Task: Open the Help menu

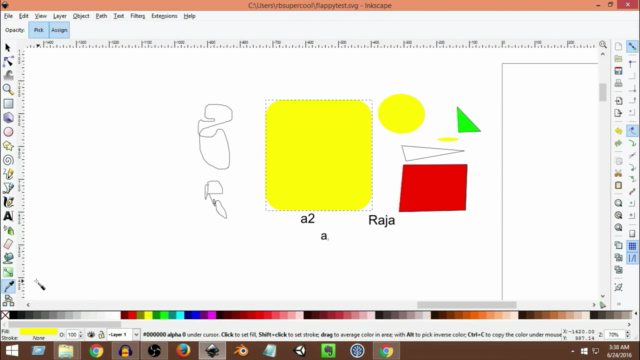Action: [189, 16]
